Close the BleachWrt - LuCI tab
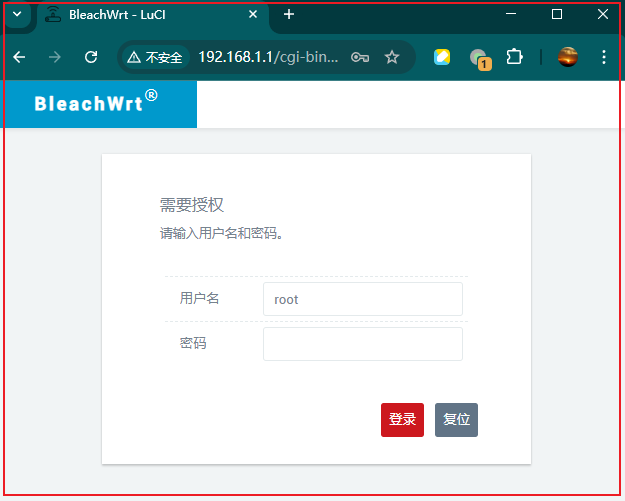625x501 pixels. pos(253,14)
